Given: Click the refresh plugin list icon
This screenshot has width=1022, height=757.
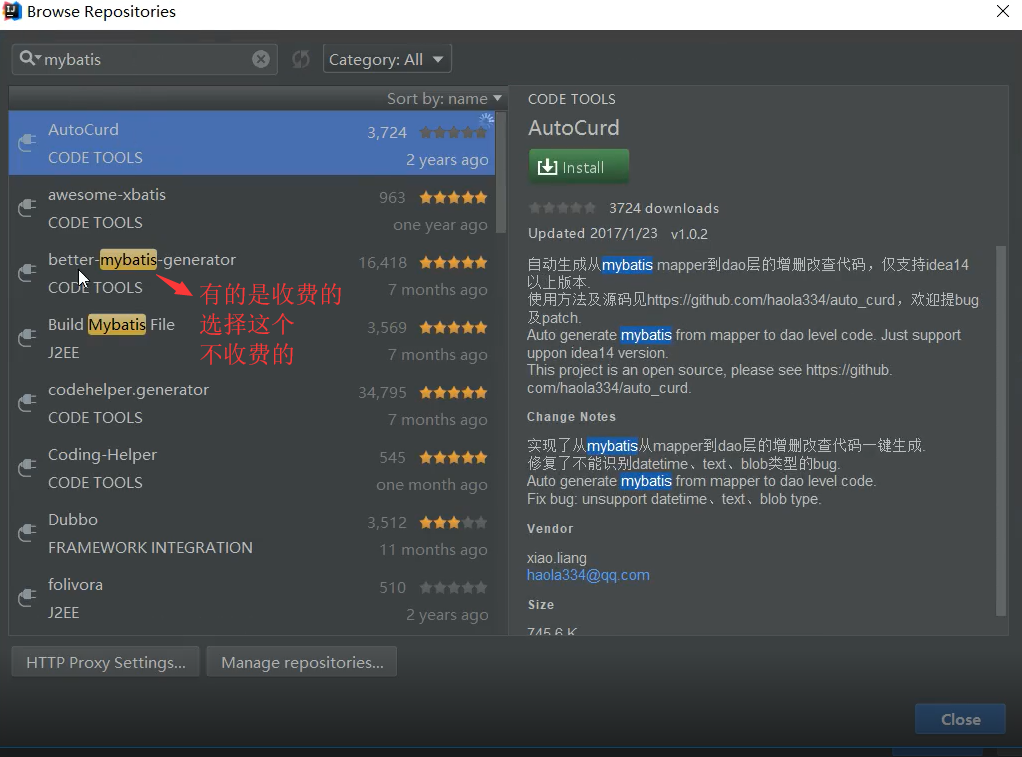Looking at the screenshot, I should point(300,59).
